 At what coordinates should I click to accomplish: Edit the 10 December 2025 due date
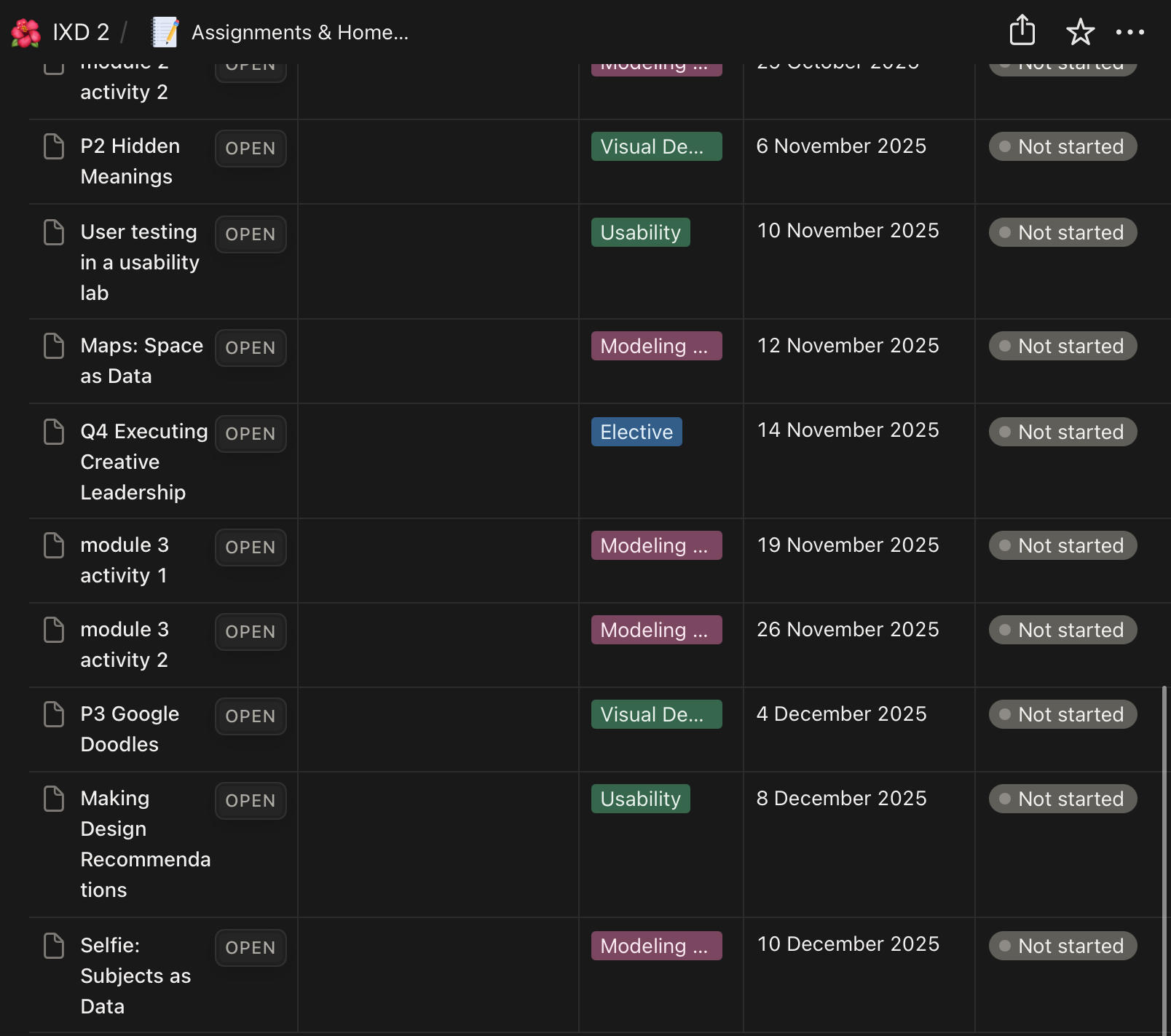click(848, 944)
